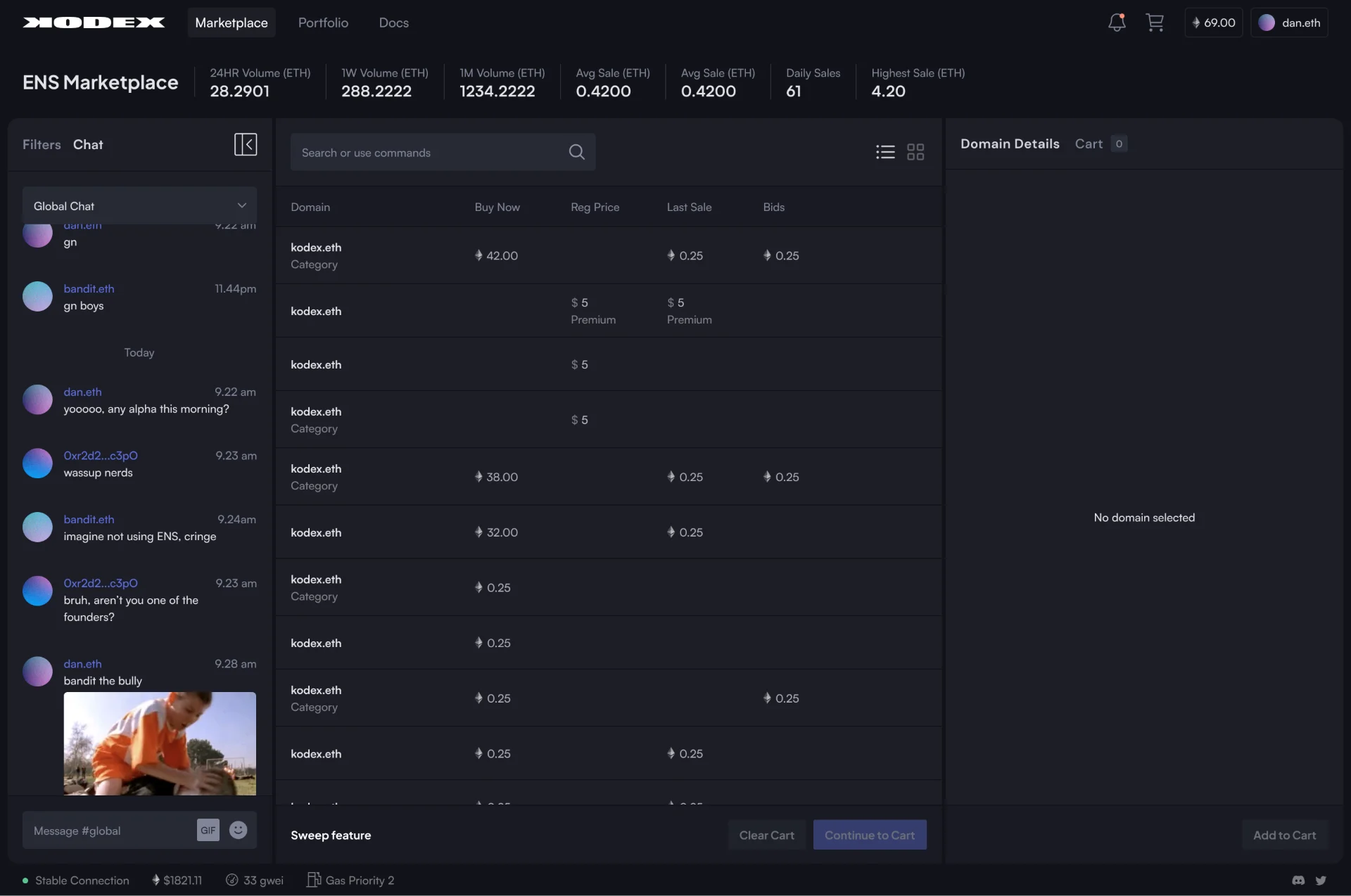Click the gwei gauge icon
This screenshot has width=1351, height=896.
pyautogui.click(x=232, y=881)
